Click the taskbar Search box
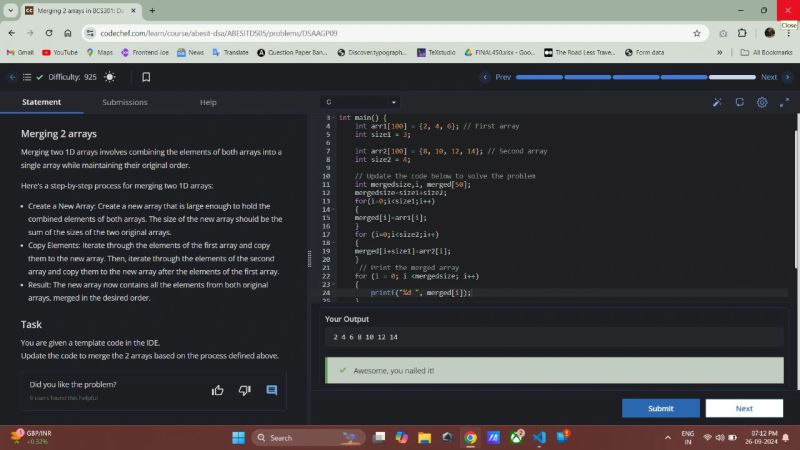The height and width of the screenshot is (450, 800). coord(308,438)
